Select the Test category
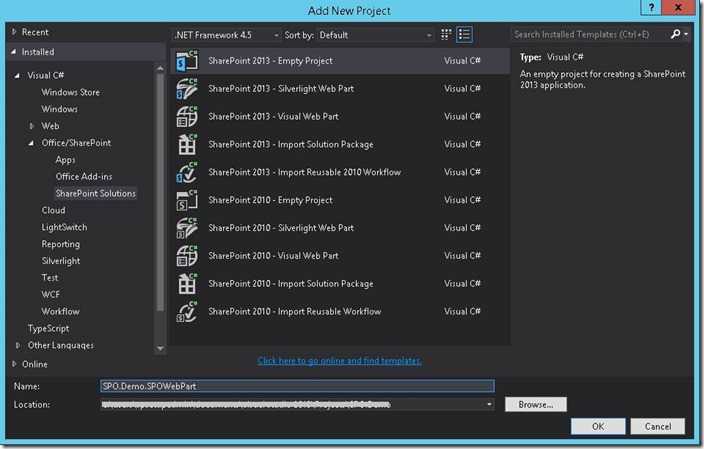704x449 pixels. click(x=50, y=277)
